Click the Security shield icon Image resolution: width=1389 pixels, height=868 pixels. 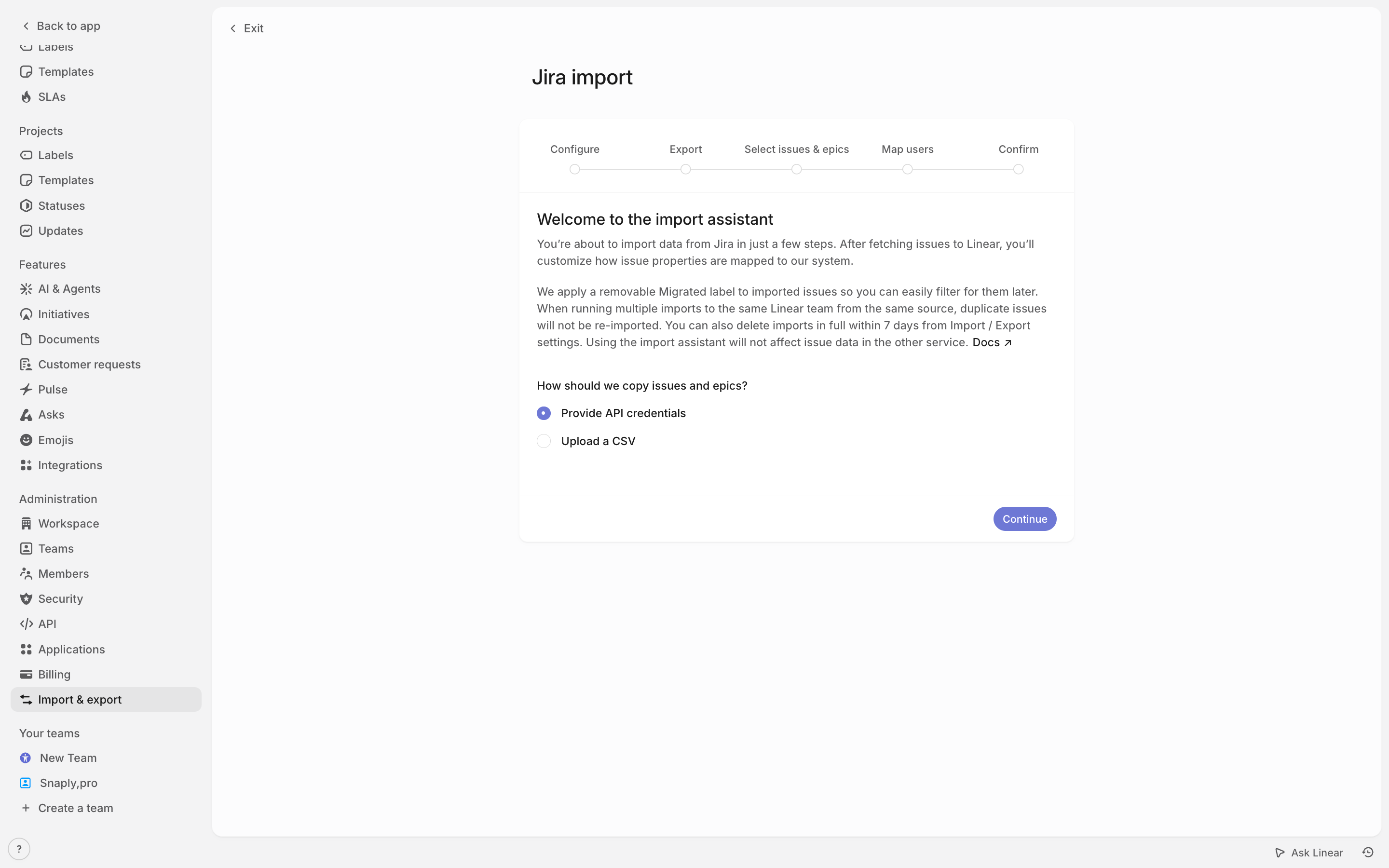click(x=26, y=599)
